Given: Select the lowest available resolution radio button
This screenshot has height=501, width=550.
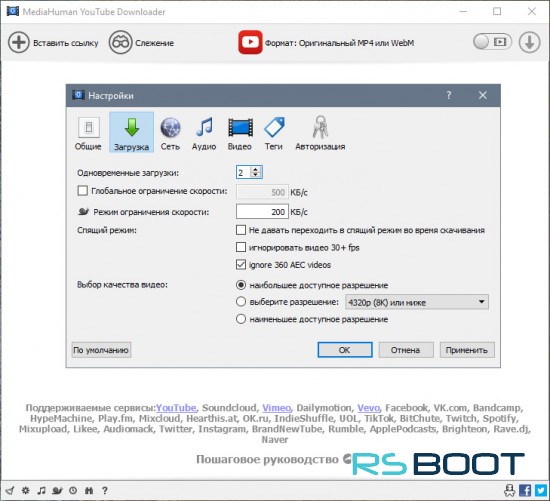Looking at the screenshot, I should pos(241,319).
